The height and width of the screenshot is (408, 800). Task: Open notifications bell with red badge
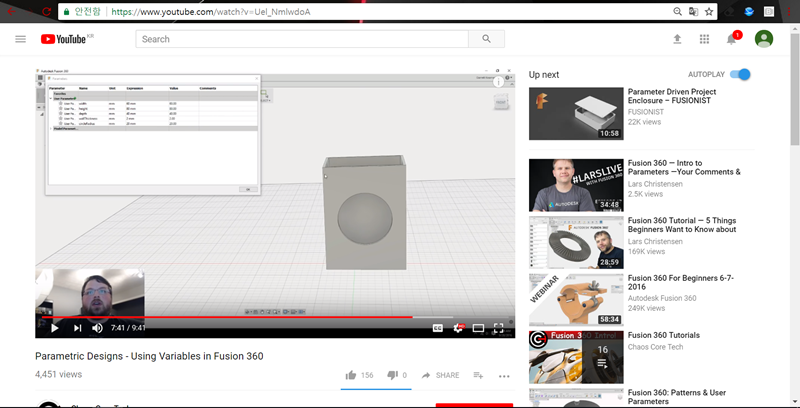(733, 39)
